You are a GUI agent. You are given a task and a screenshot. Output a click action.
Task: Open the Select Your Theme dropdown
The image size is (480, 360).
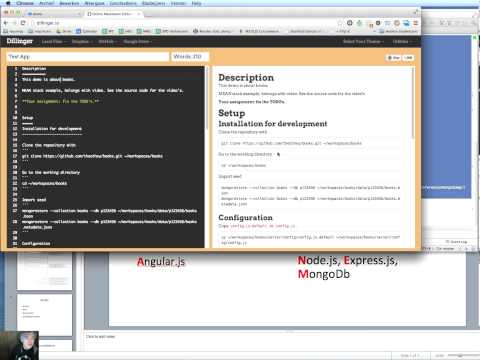point(363,41)
